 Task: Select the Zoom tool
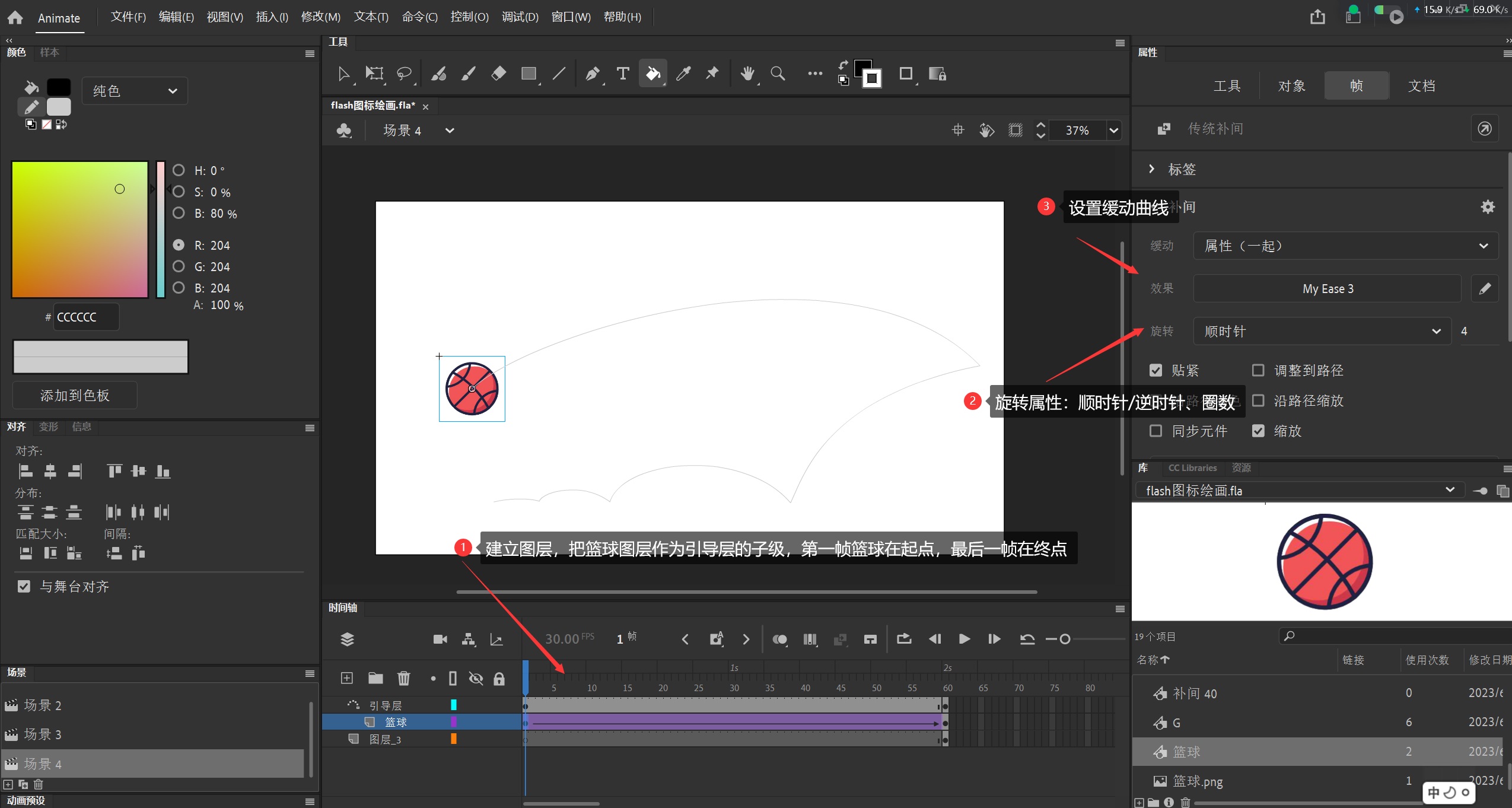779,74
